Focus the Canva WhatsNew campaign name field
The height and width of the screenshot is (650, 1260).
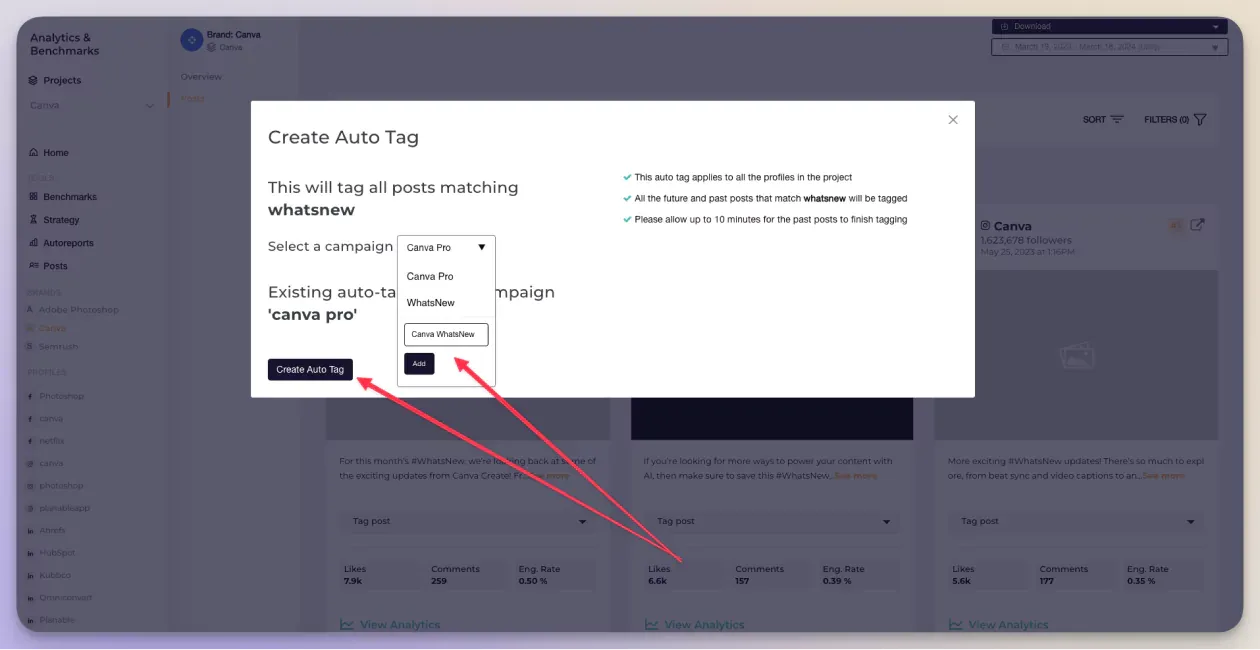(x=446, y=334)
